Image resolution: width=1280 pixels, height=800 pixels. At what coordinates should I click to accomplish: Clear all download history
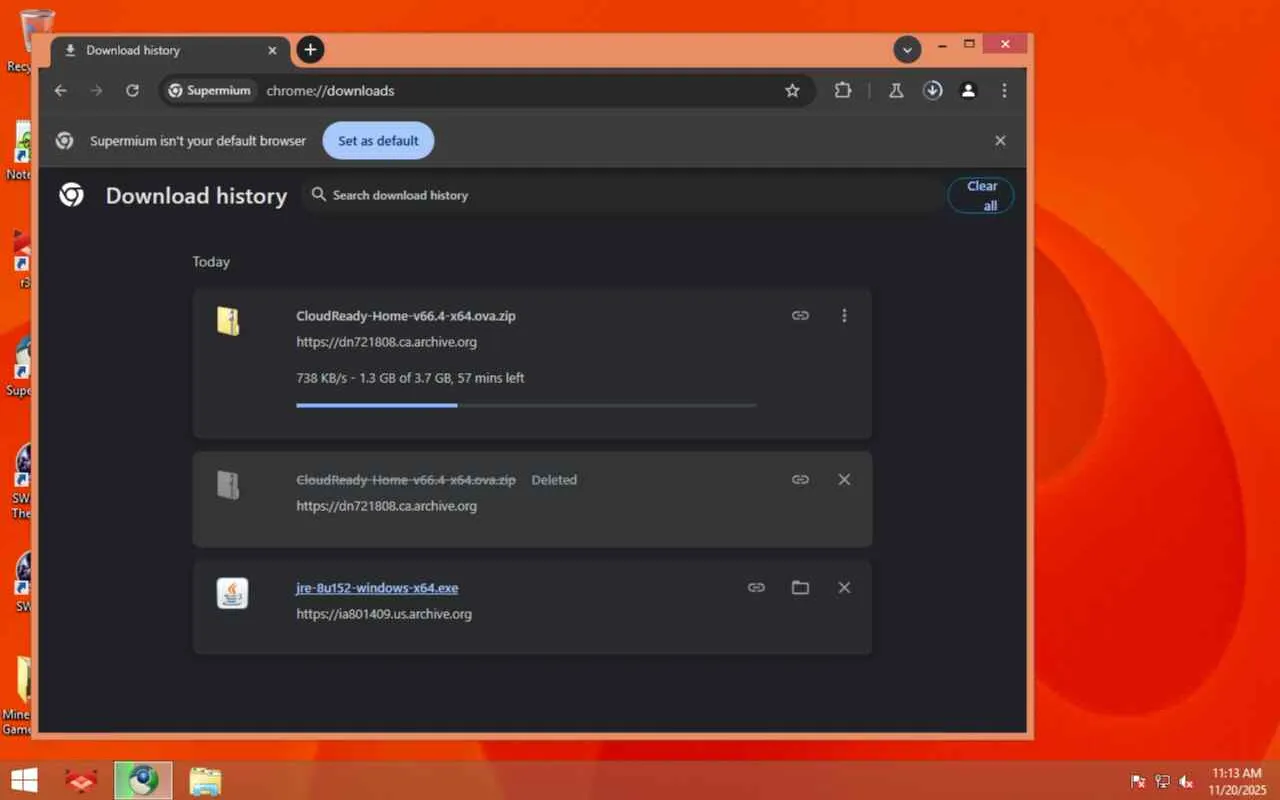click(x=981, y=195)
